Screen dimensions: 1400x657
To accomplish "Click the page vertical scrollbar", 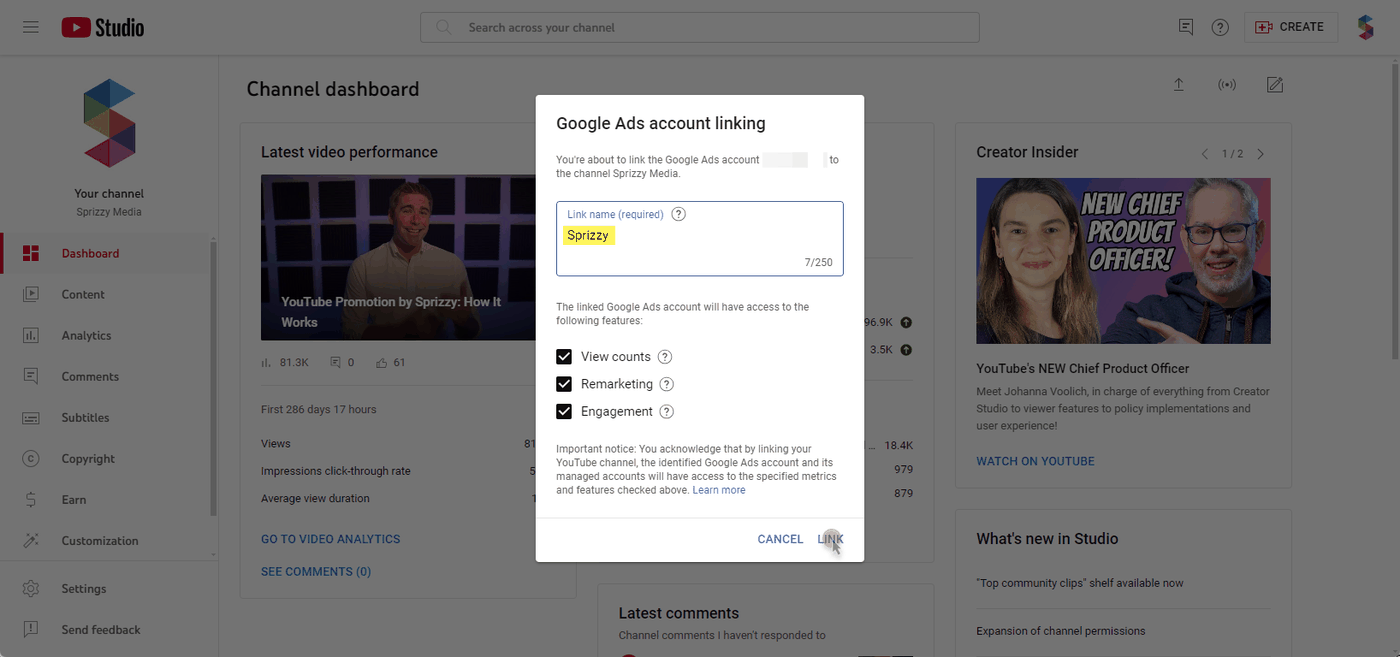I will click(x=1394, y=210).
